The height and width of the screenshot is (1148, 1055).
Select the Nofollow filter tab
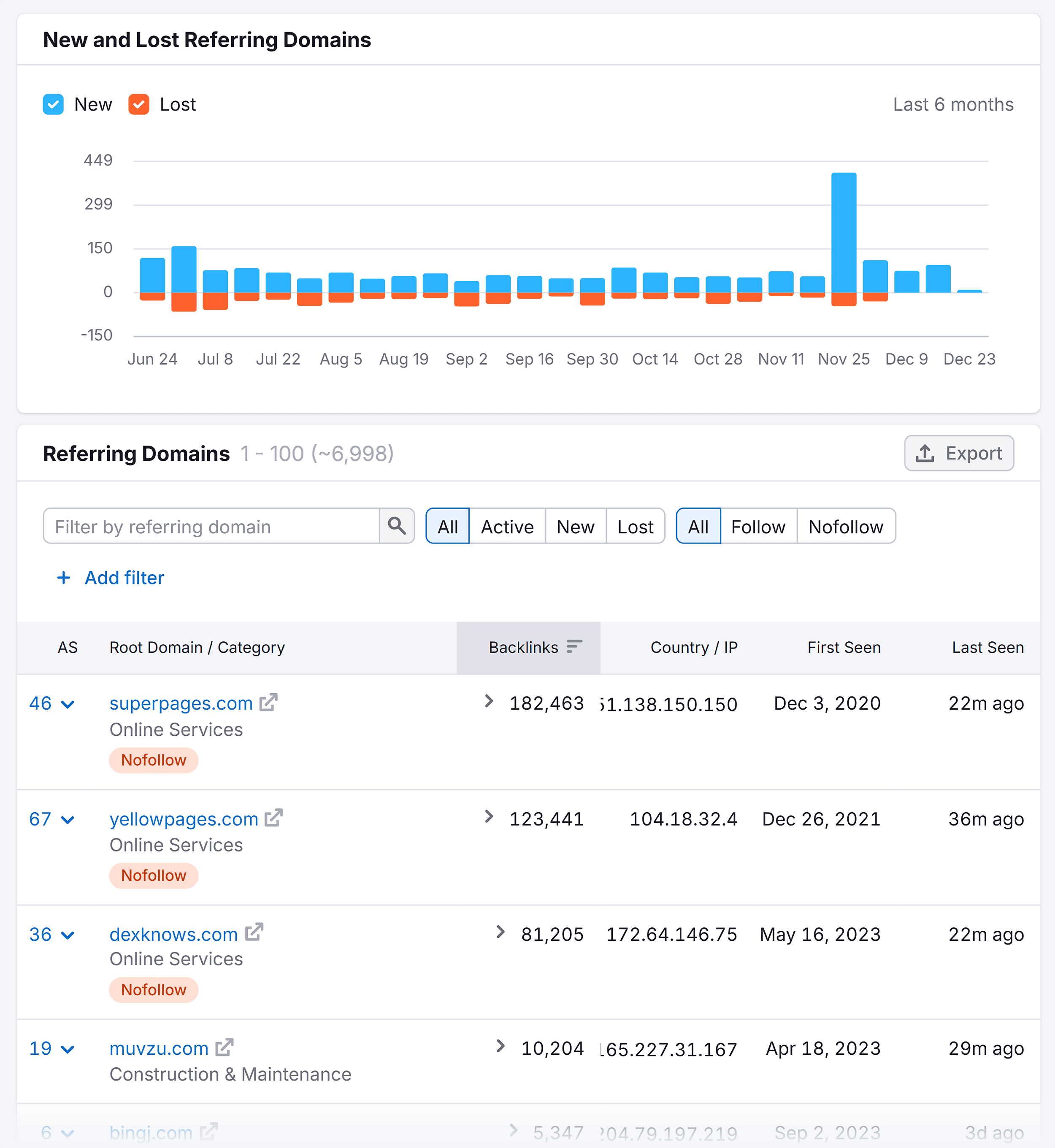pos(845,526)
